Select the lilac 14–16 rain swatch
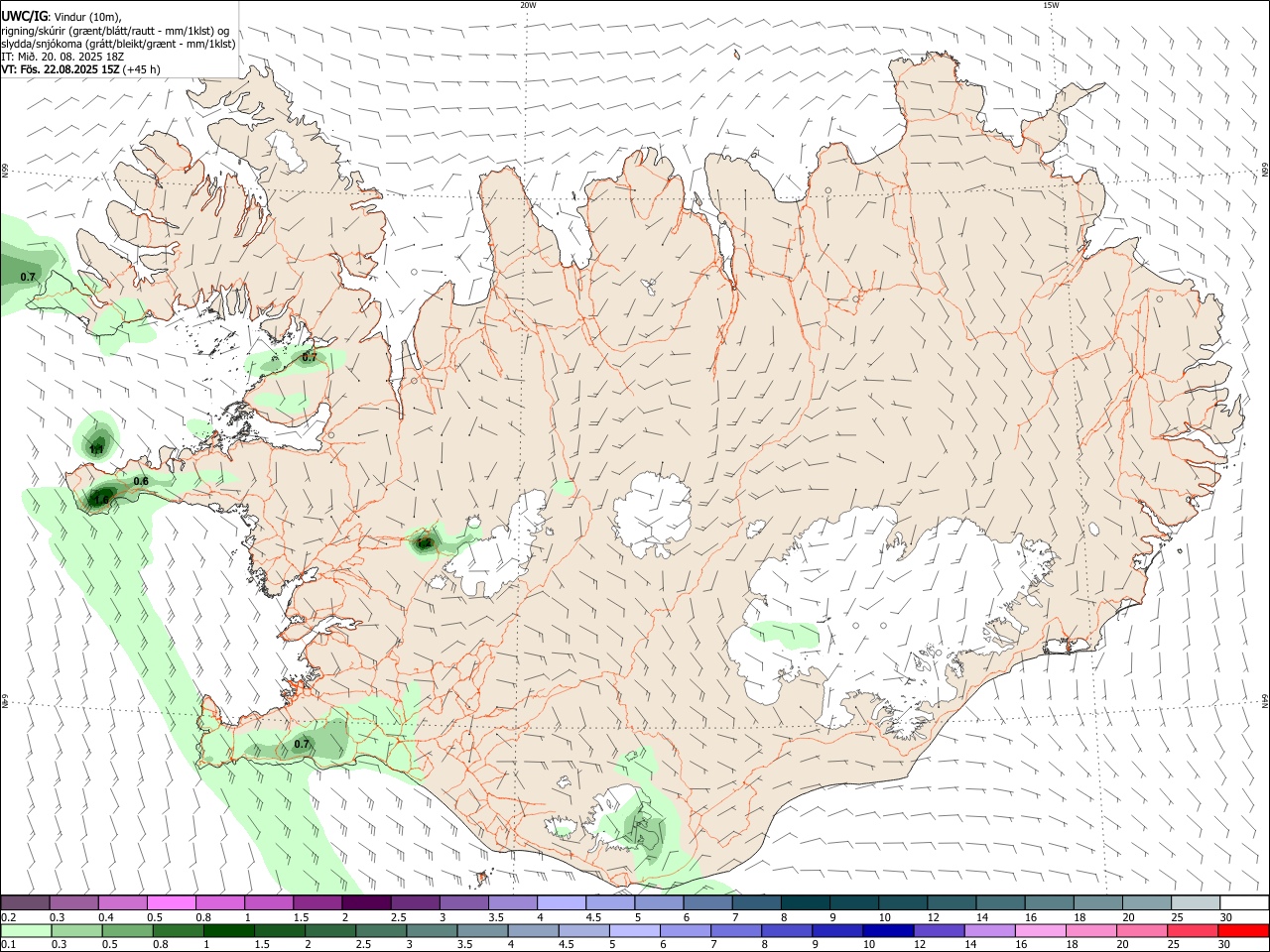This screenshot has height=952, width=1270. [988, 930]
